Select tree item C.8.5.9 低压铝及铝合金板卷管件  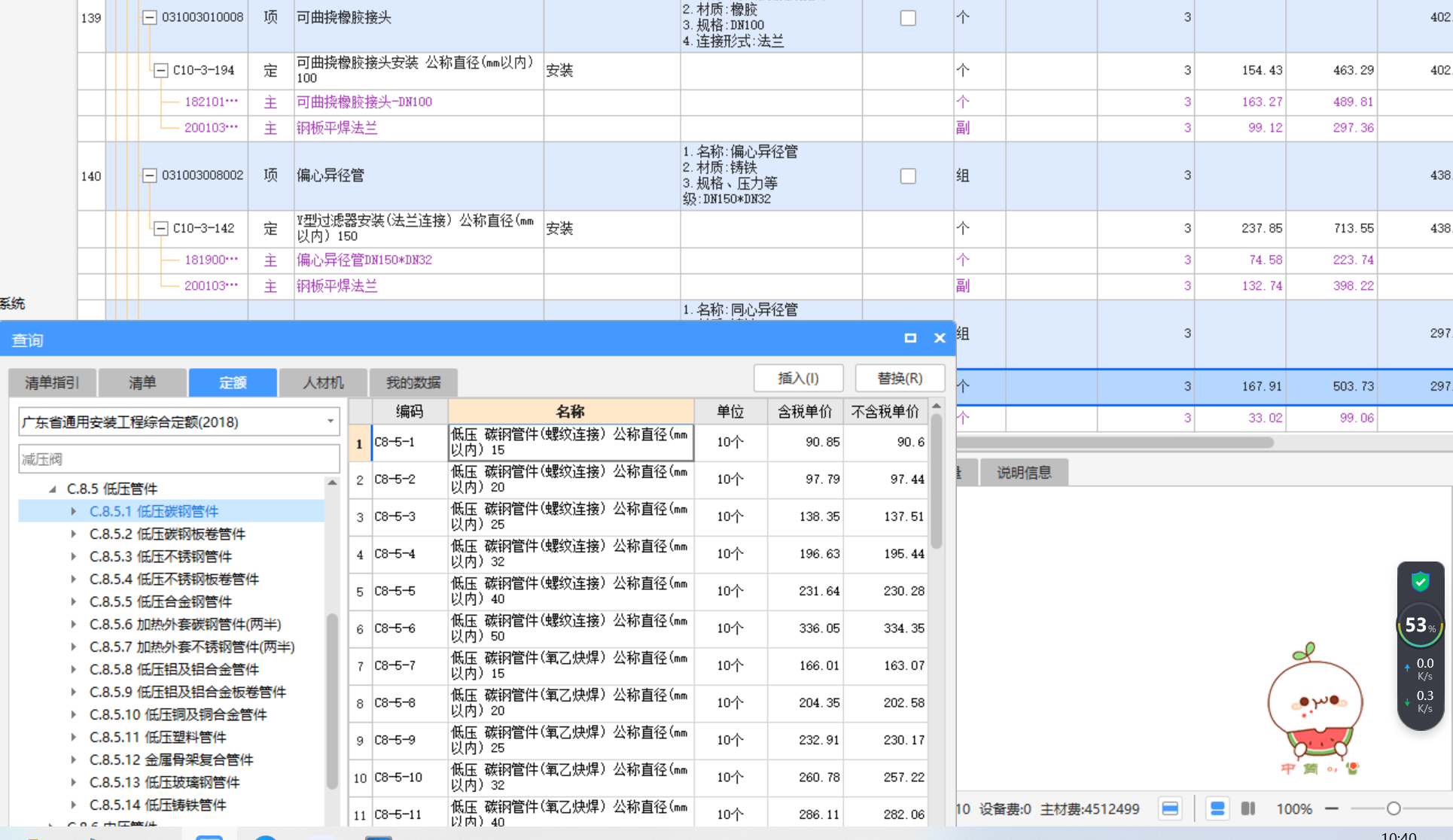(187, 692)
